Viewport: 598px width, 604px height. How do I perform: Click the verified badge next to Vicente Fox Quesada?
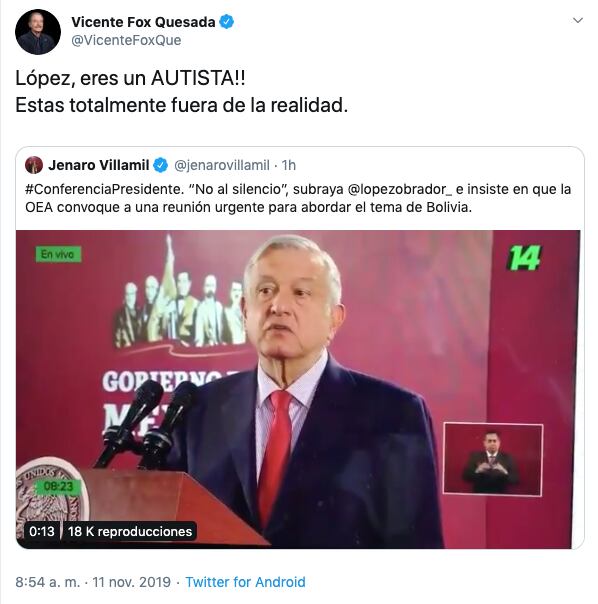[227, 22]
